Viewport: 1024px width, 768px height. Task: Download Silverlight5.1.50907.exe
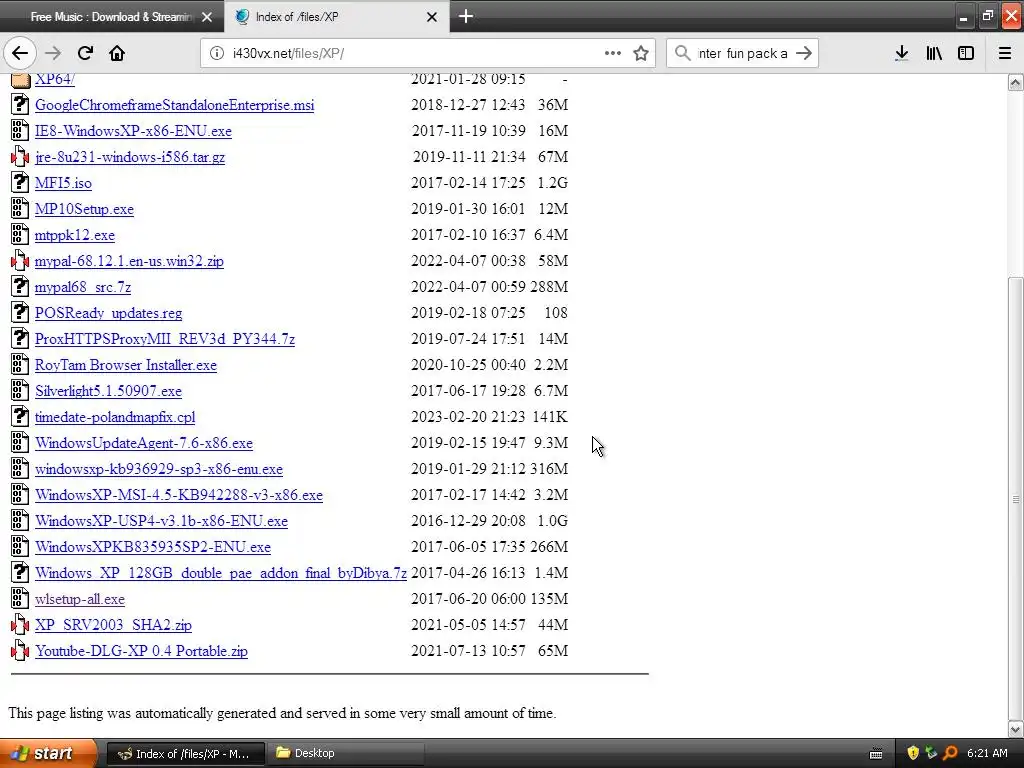point(108,391)
